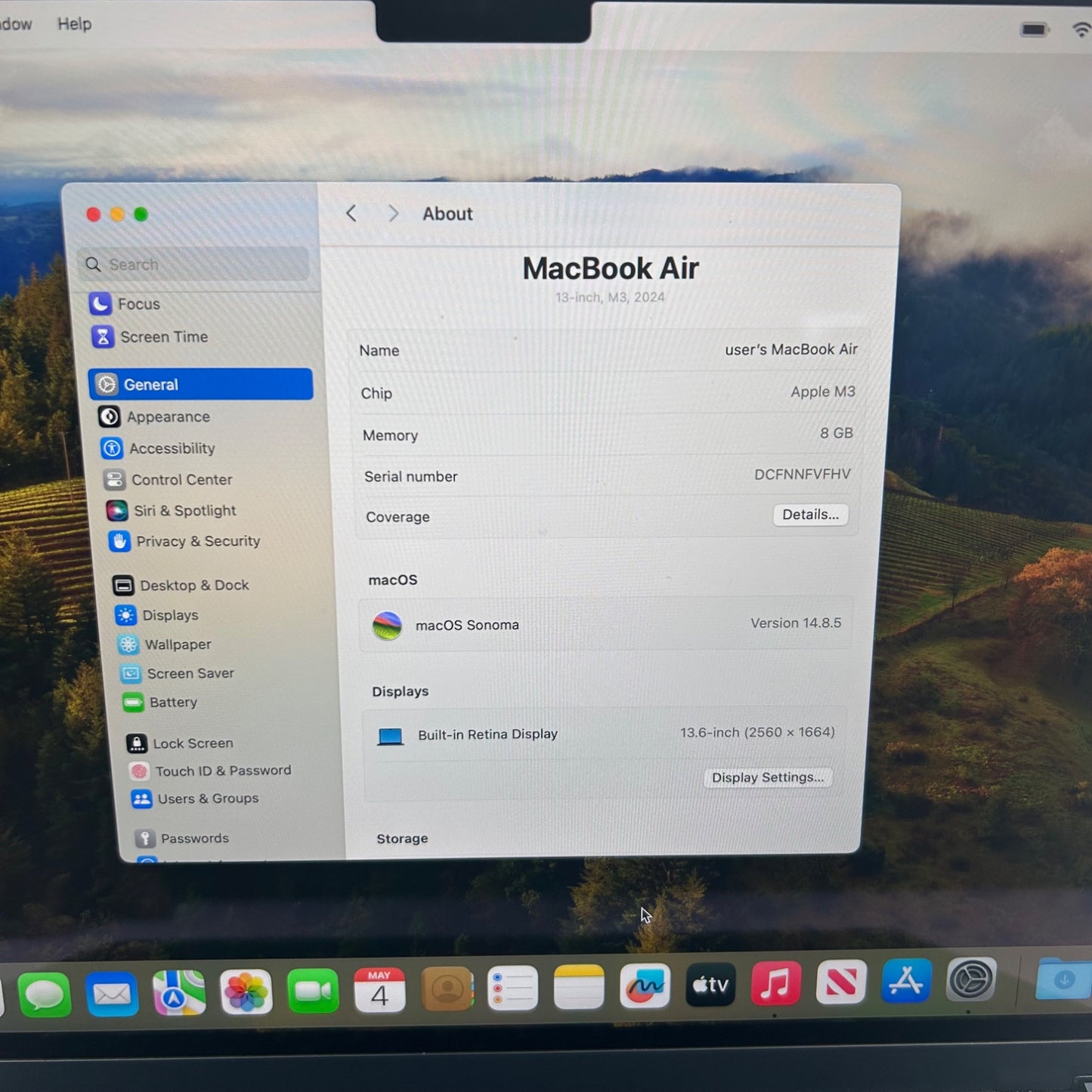Open Contacts from the Dock
Screen dimensions: 1092x1092
pos(447,989)
